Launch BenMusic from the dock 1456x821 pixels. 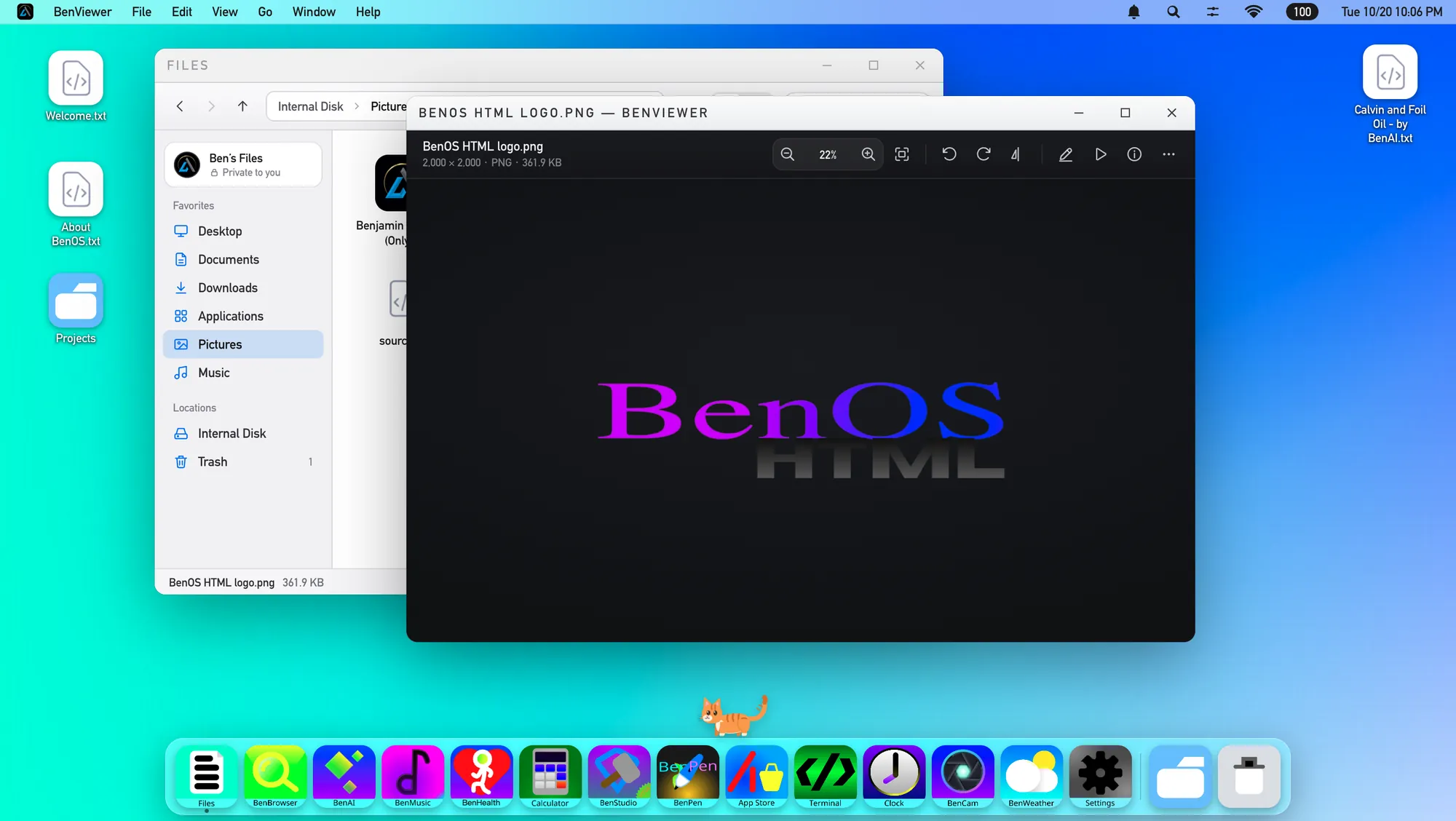[x=413, y=776]
